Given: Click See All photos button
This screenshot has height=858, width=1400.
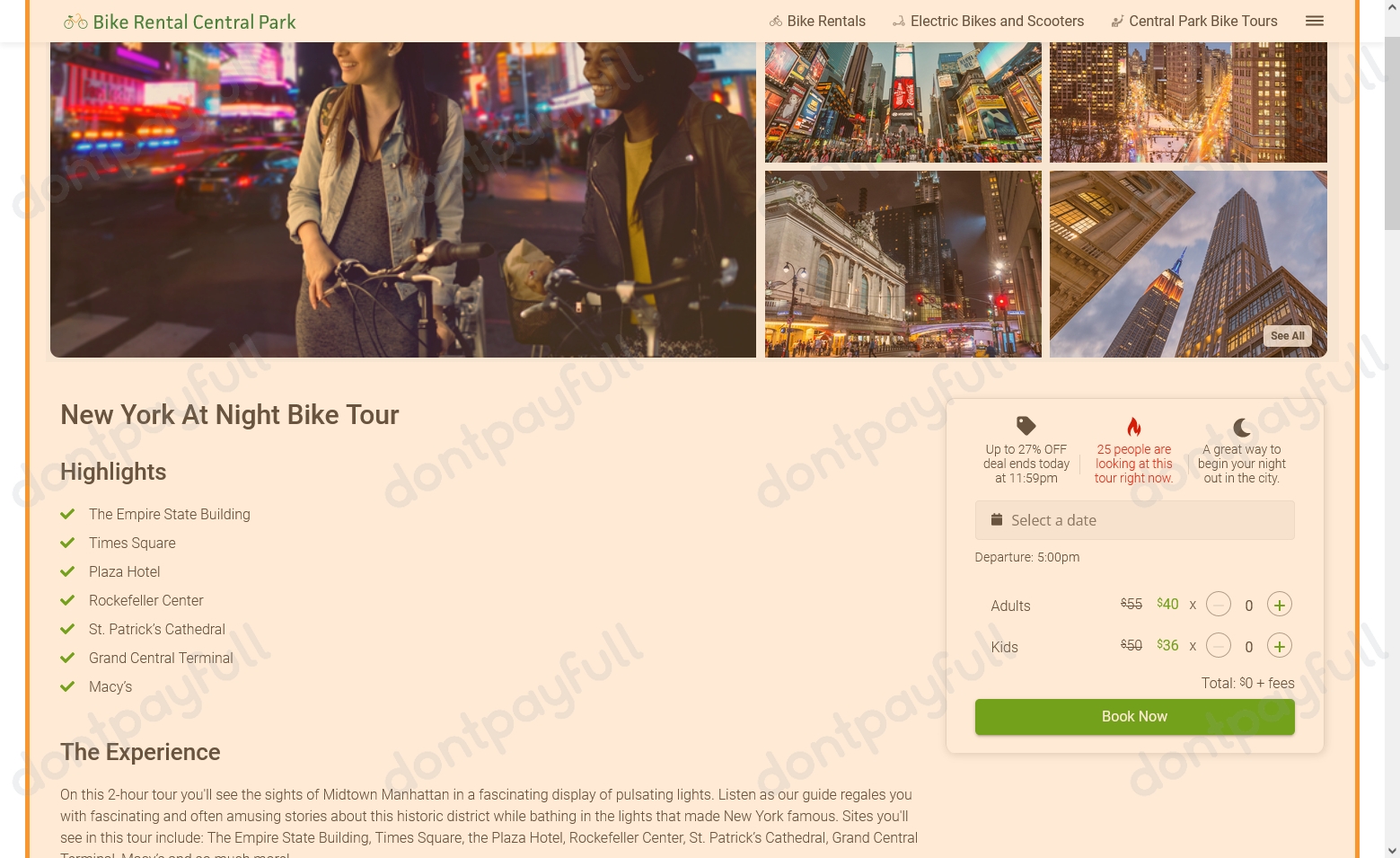Looking at the screenshot, I should [x=1287, y=336].
